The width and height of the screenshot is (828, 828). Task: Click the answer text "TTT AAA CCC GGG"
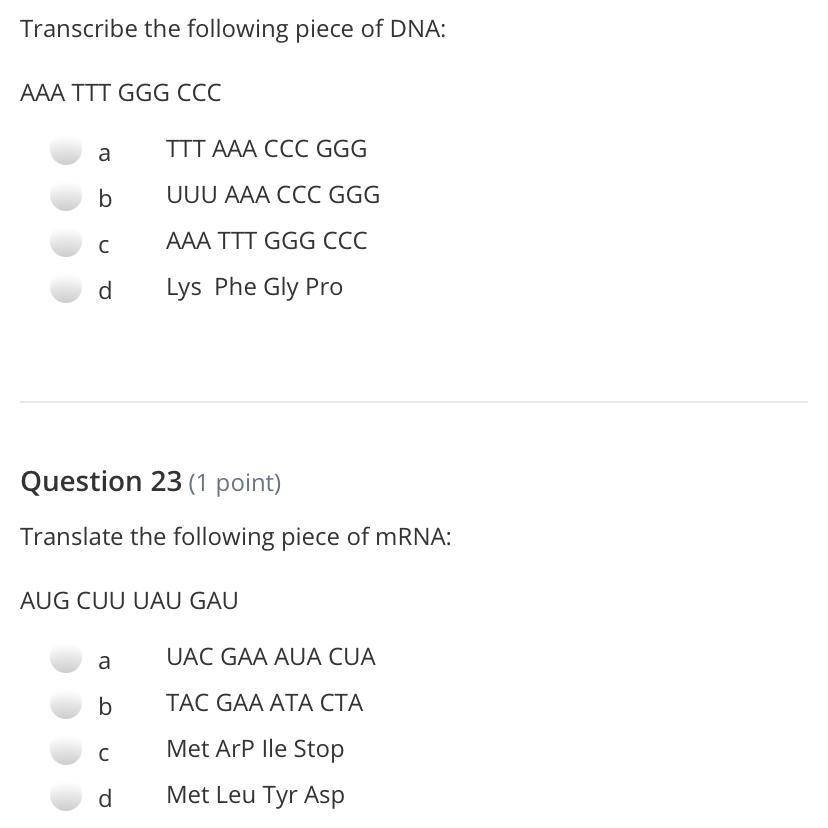click(x=266, y=149)
